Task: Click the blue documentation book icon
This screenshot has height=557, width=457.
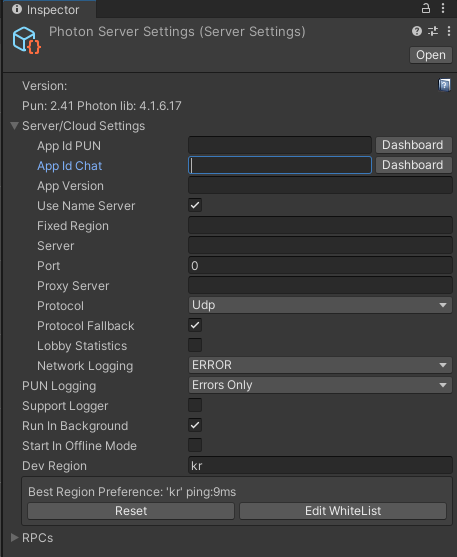Action: coord(444,85)
